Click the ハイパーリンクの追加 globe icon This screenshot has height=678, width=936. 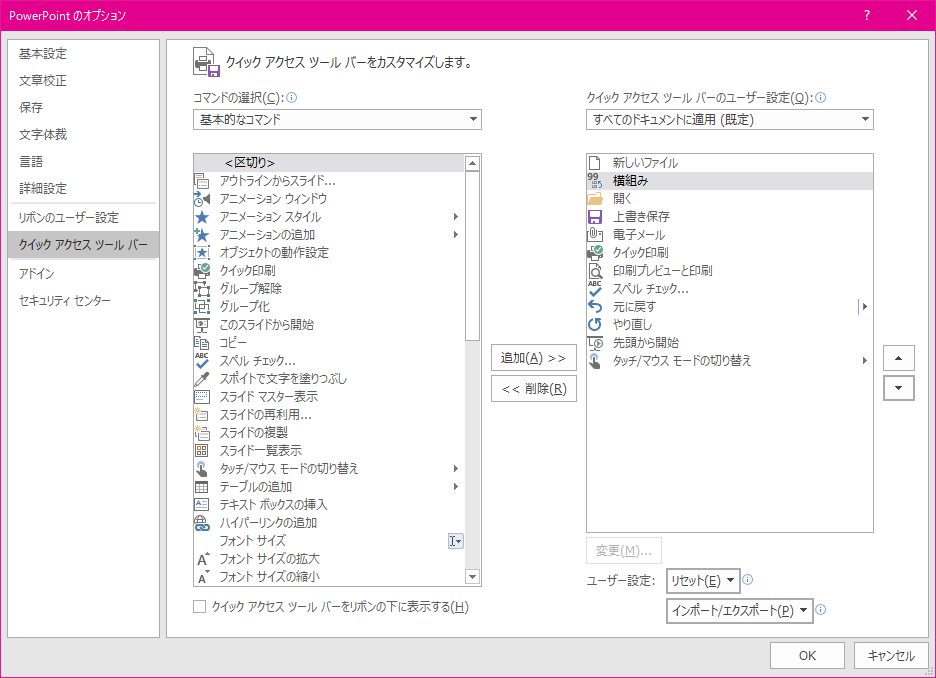[202, 523]
